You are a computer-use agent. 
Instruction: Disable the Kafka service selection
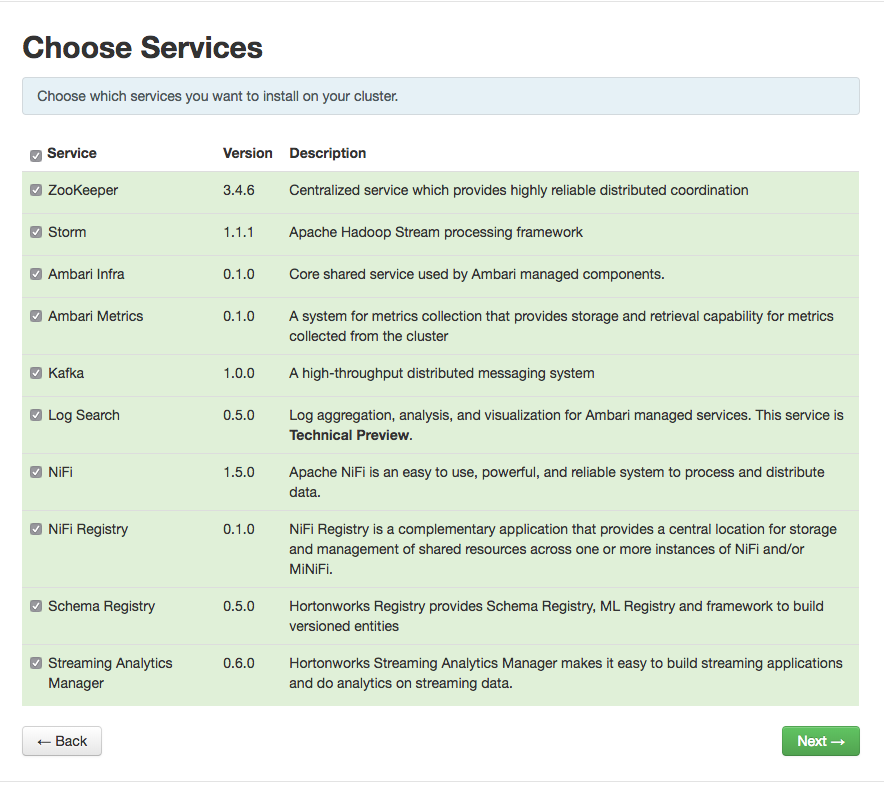click(x=36, y=373)
